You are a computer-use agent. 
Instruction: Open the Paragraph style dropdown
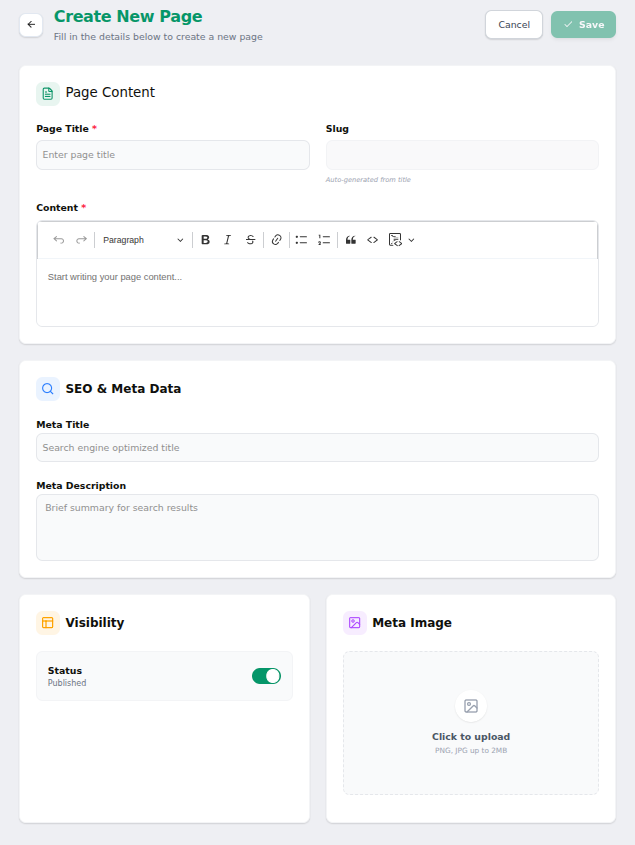143,240
